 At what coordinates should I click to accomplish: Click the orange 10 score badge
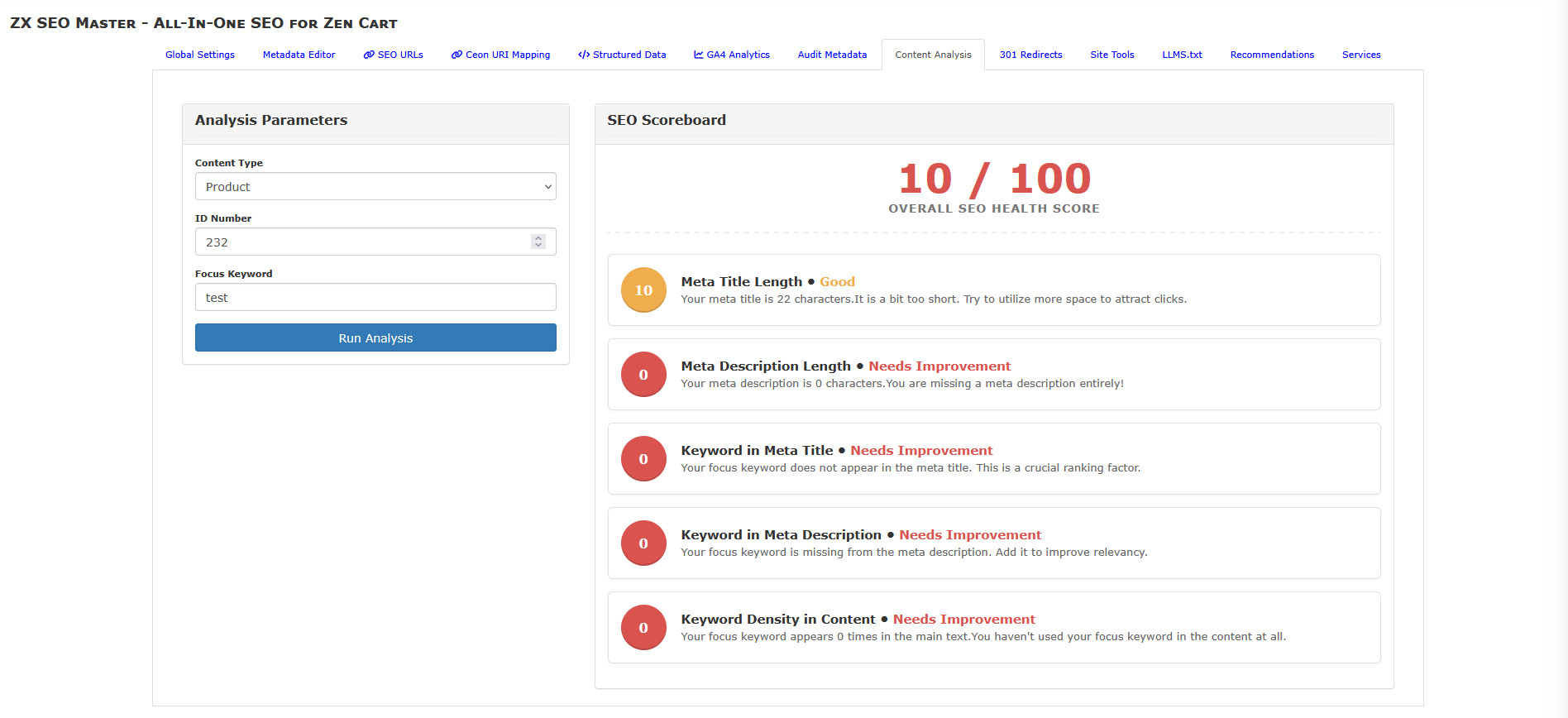tap(643, 290)
